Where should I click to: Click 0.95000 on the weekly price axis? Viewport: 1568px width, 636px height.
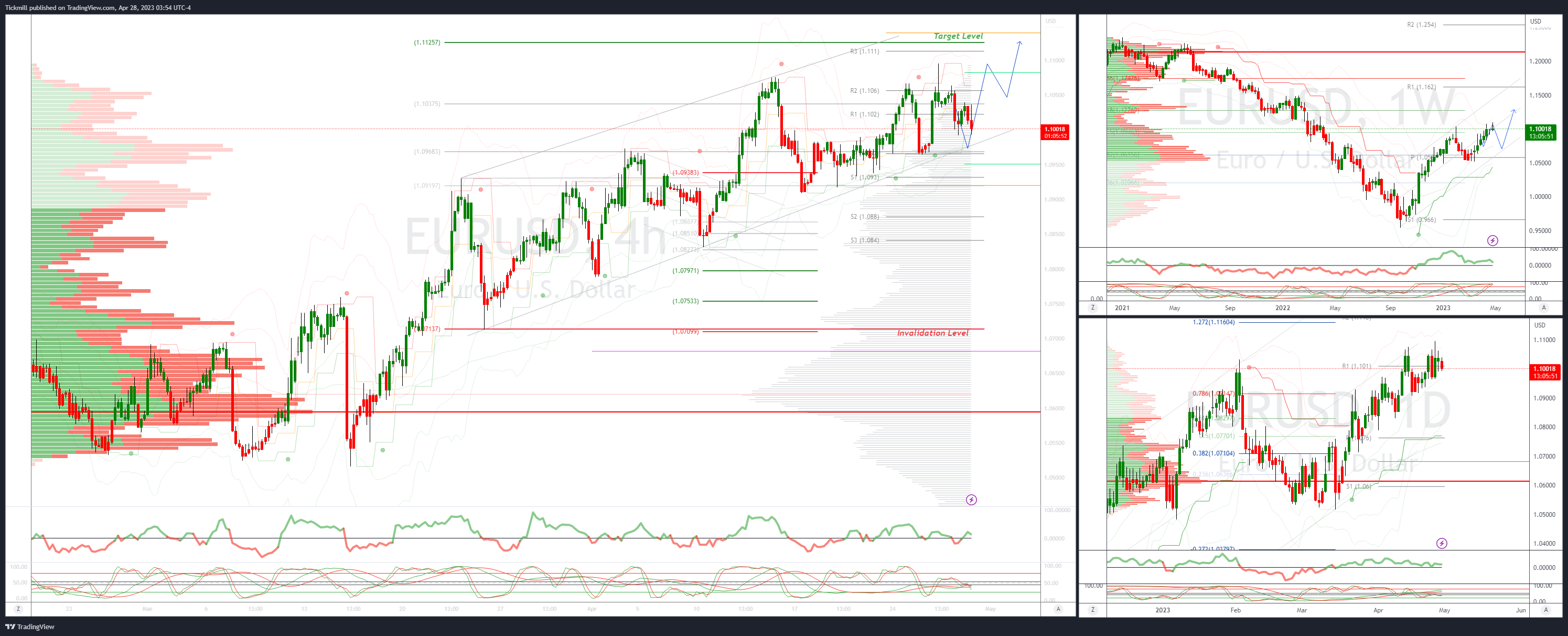tap(1540, 230)
